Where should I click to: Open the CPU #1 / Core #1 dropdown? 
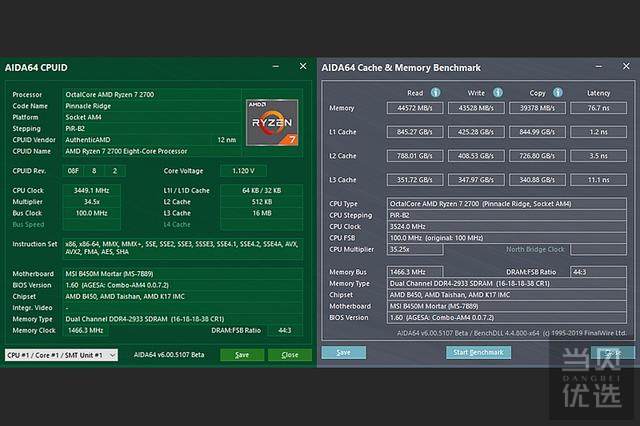click(x=61, y=355)
